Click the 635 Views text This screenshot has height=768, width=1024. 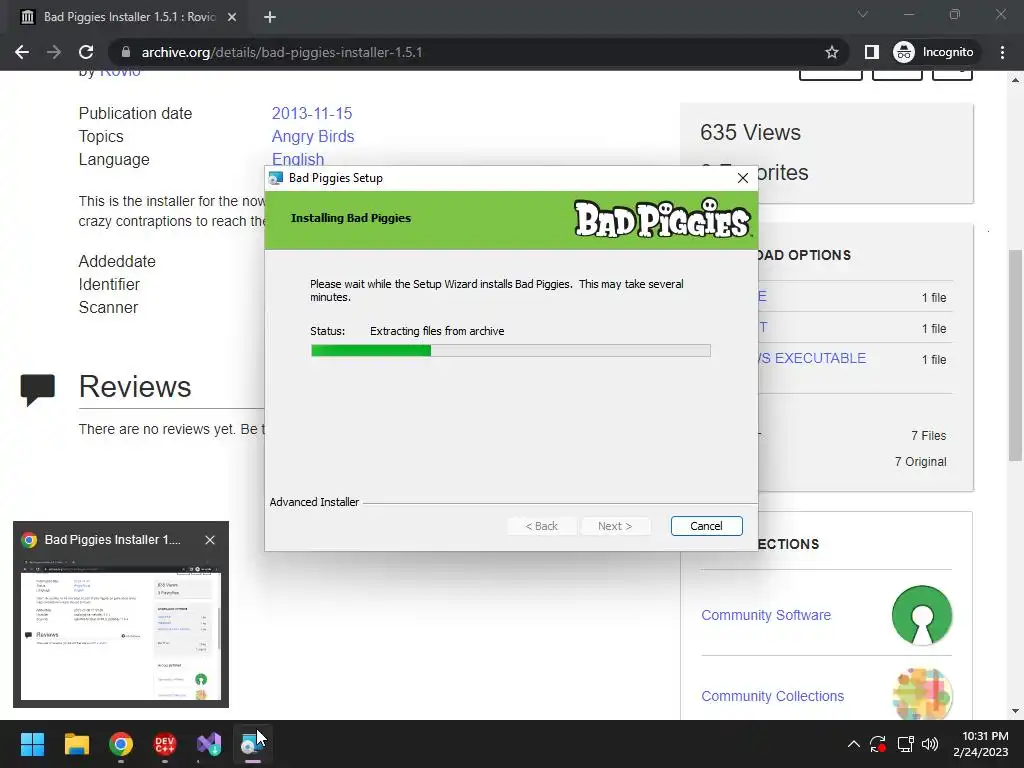pos(750,133)
